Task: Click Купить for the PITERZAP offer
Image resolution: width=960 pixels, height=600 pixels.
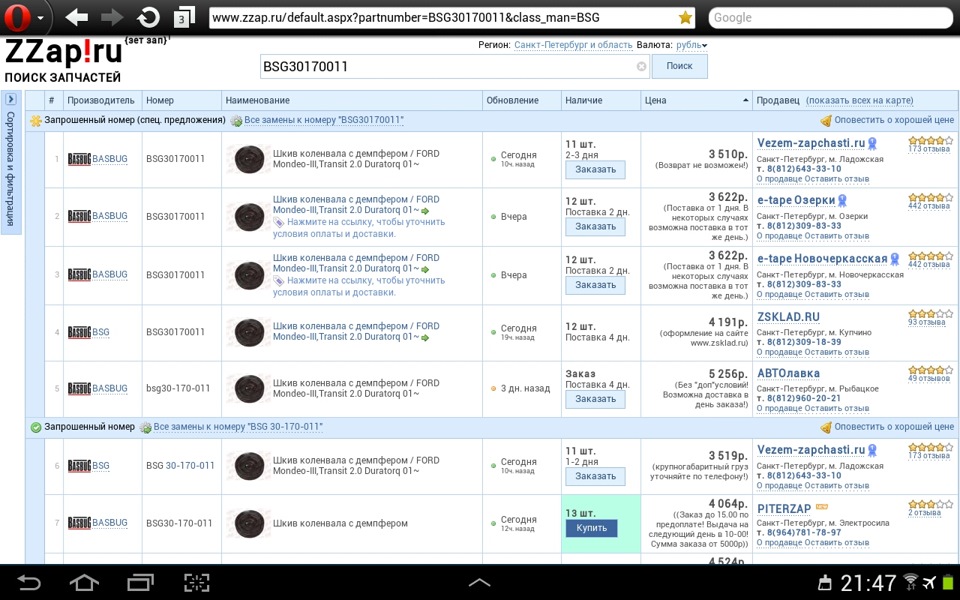Action: (x=591, y=528)
